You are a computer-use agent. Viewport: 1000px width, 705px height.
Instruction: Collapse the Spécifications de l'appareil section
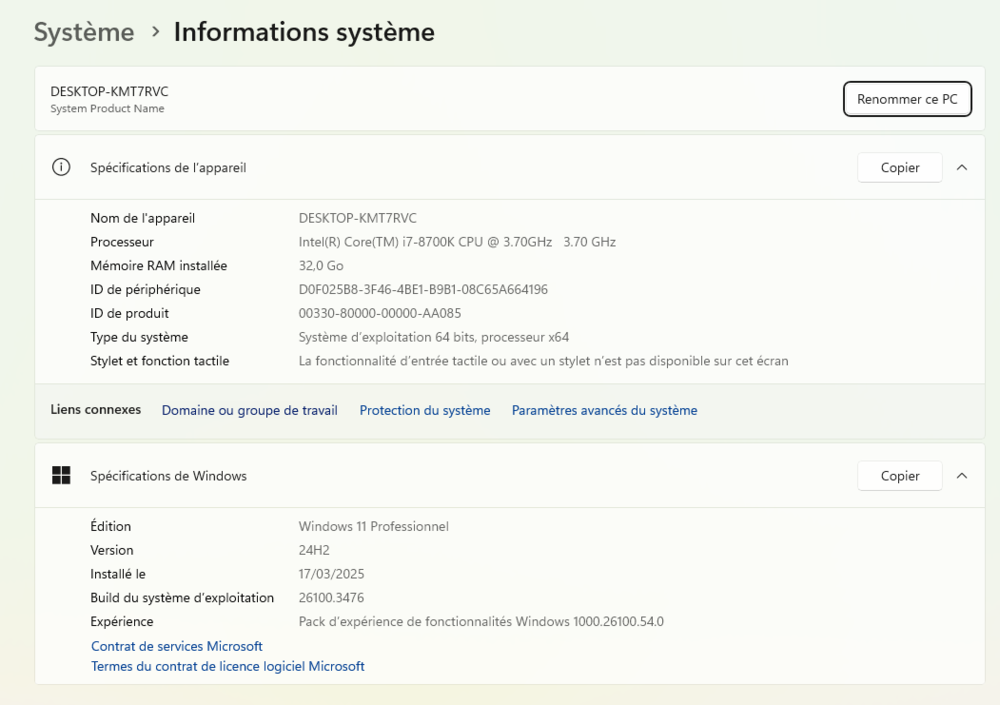962,167
